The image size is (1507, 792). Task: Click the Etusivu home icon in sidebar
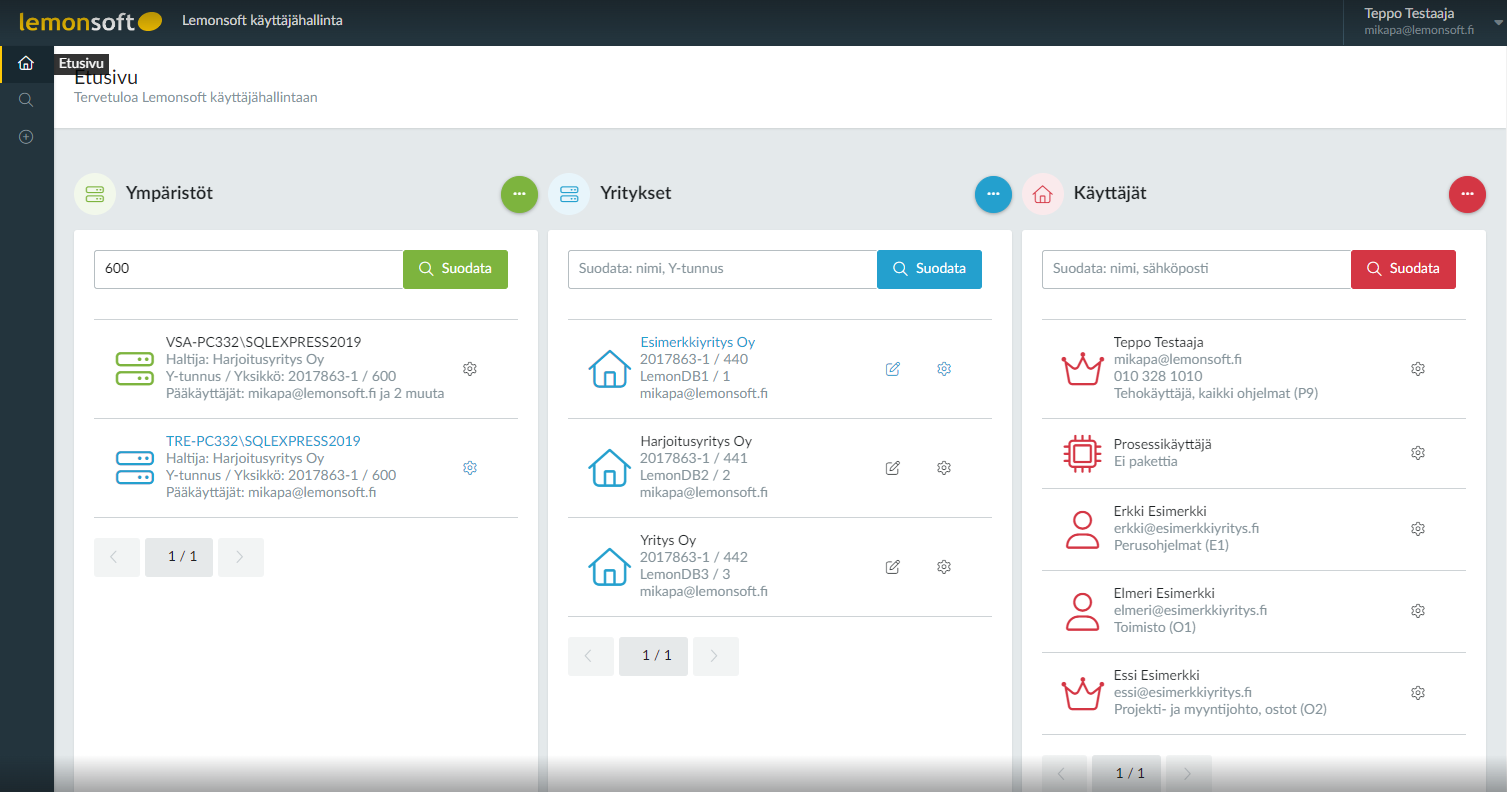click(26, 64)
